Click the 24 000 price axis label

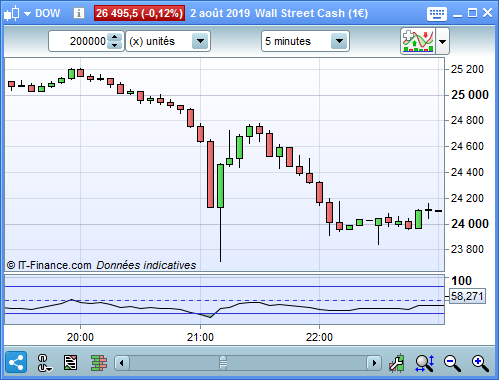click(x=470, y=224)
